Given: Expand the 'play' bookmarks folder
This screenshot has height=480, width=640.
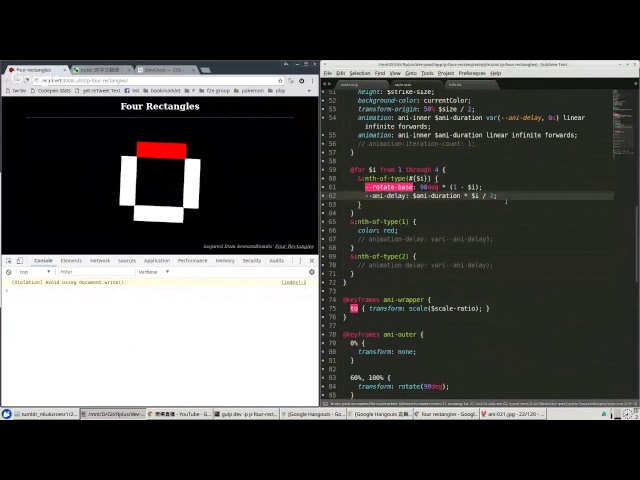Looking at the screenshot, I should pos(276,91).
